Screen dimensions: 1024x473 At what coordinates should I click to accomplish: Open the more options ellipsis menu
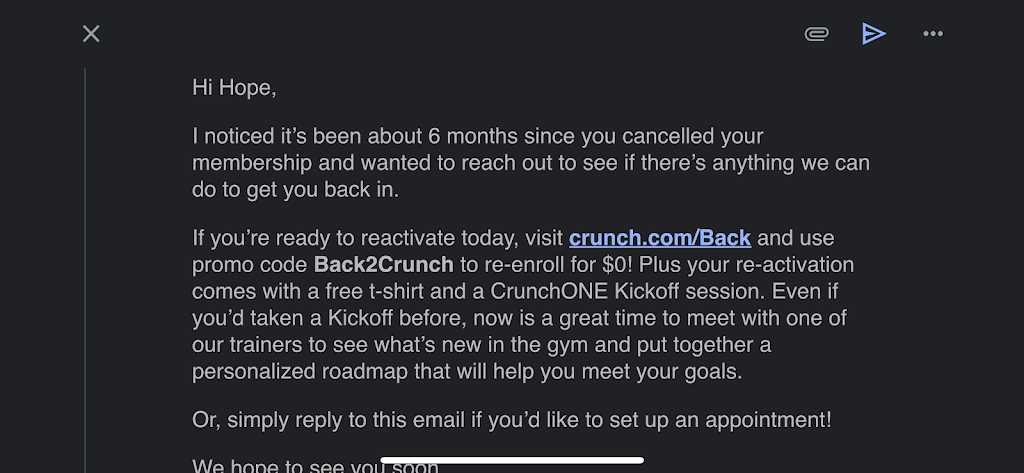pos(933,34)
